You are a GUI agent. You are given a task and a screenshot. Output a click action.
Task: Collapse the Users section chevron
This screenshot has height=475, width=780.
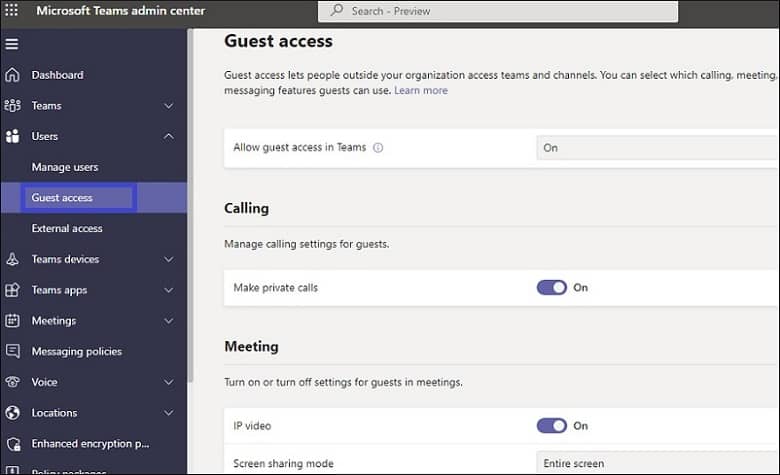click(x=169, y=136)
